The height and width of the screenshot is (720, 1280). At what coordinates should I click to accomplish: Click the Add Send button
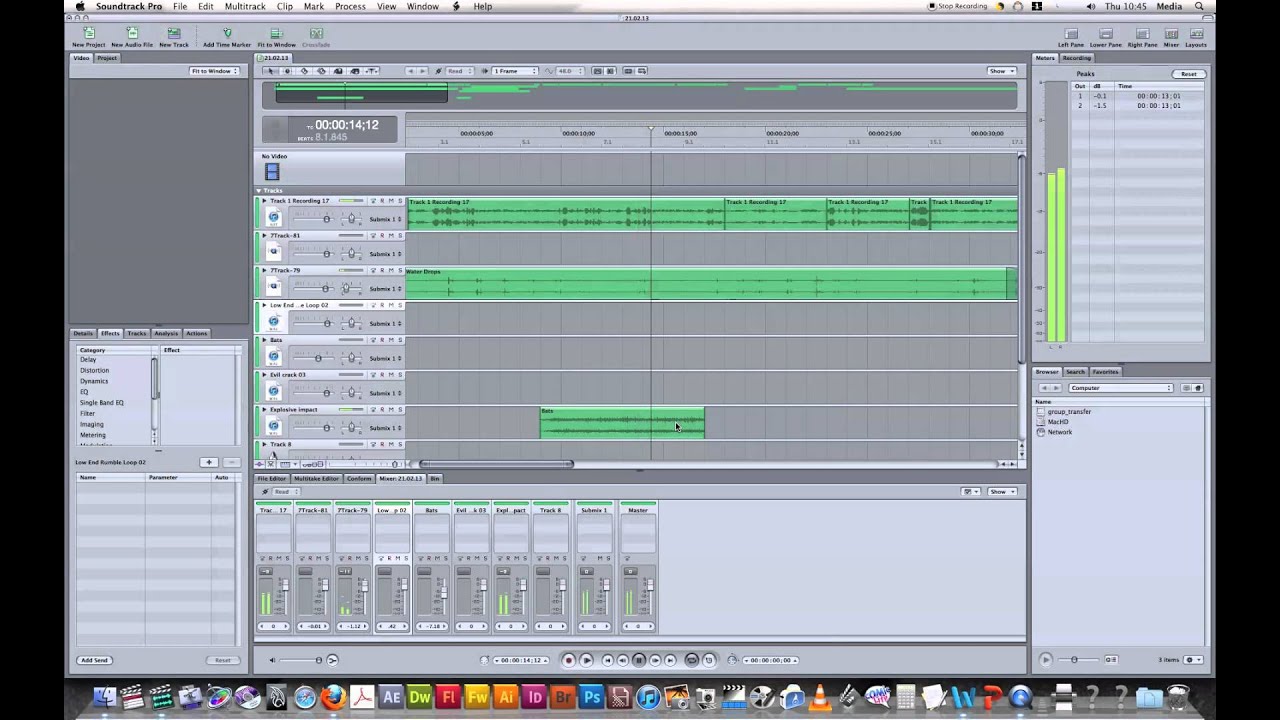(x=94, y=660)
